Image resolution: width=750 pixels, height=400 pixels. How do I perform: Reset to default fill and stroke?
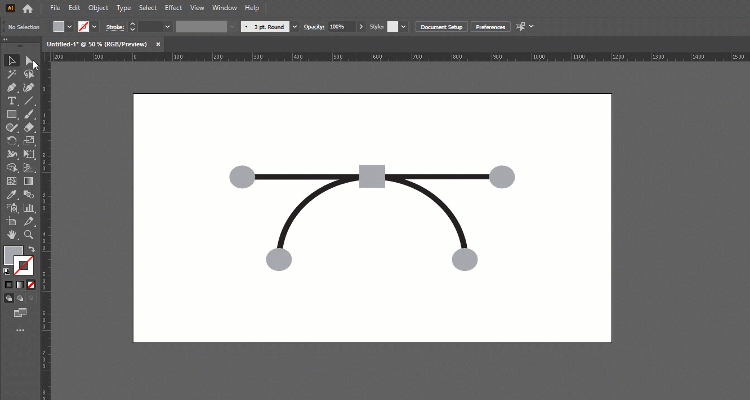point(8,271)
